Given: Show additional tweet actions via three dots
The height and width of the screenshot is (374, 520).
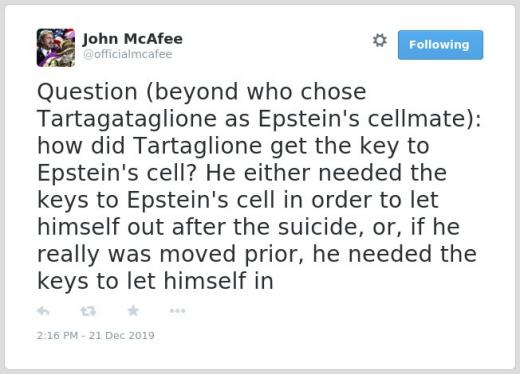Looking at the screenshot, I should coord(177,311).
